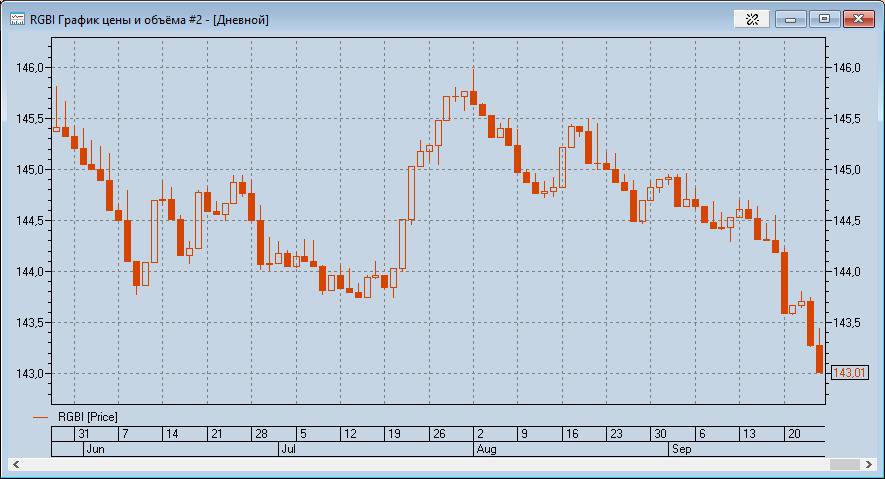Click the date label 14 on the time axis

(172, 434)
